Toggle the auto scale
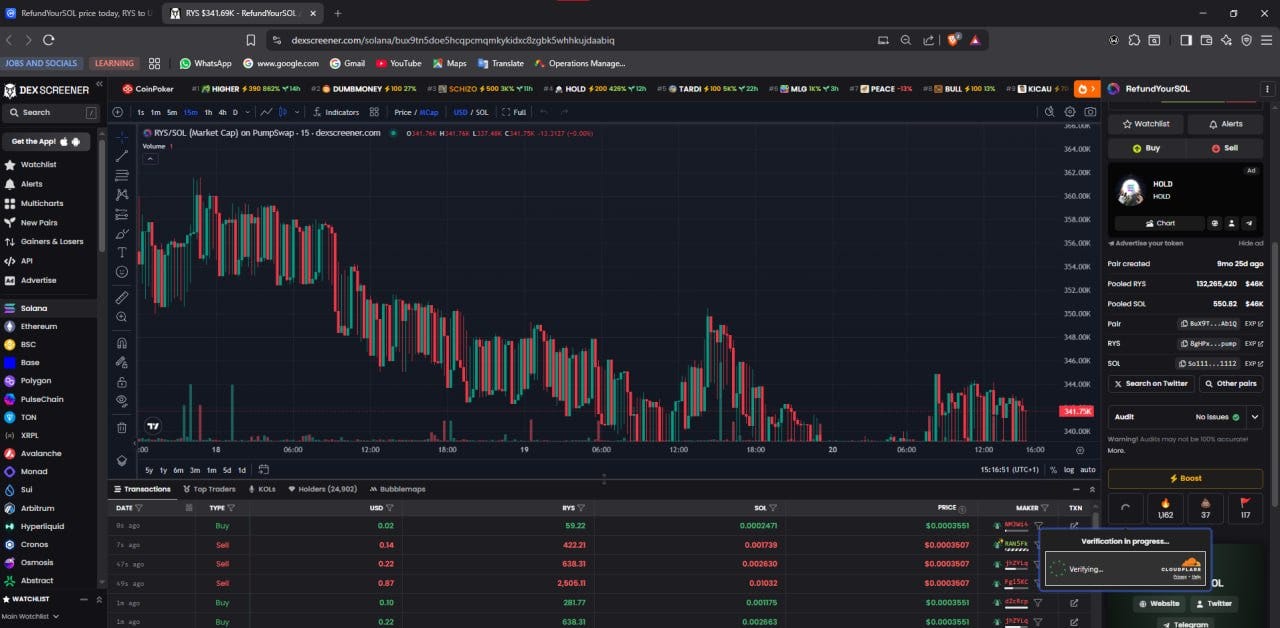 [x=1088, y=470]
